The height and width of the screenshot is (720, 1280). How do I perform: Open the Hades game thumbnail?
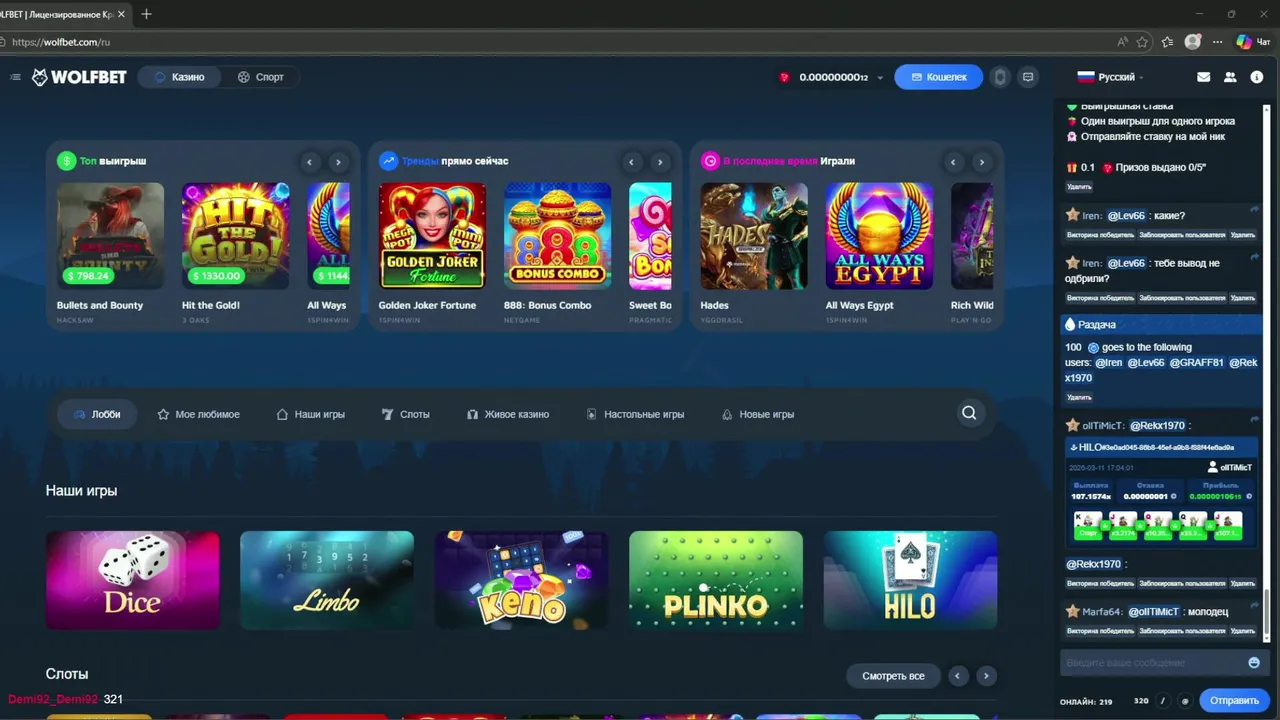tap(754, 236)
